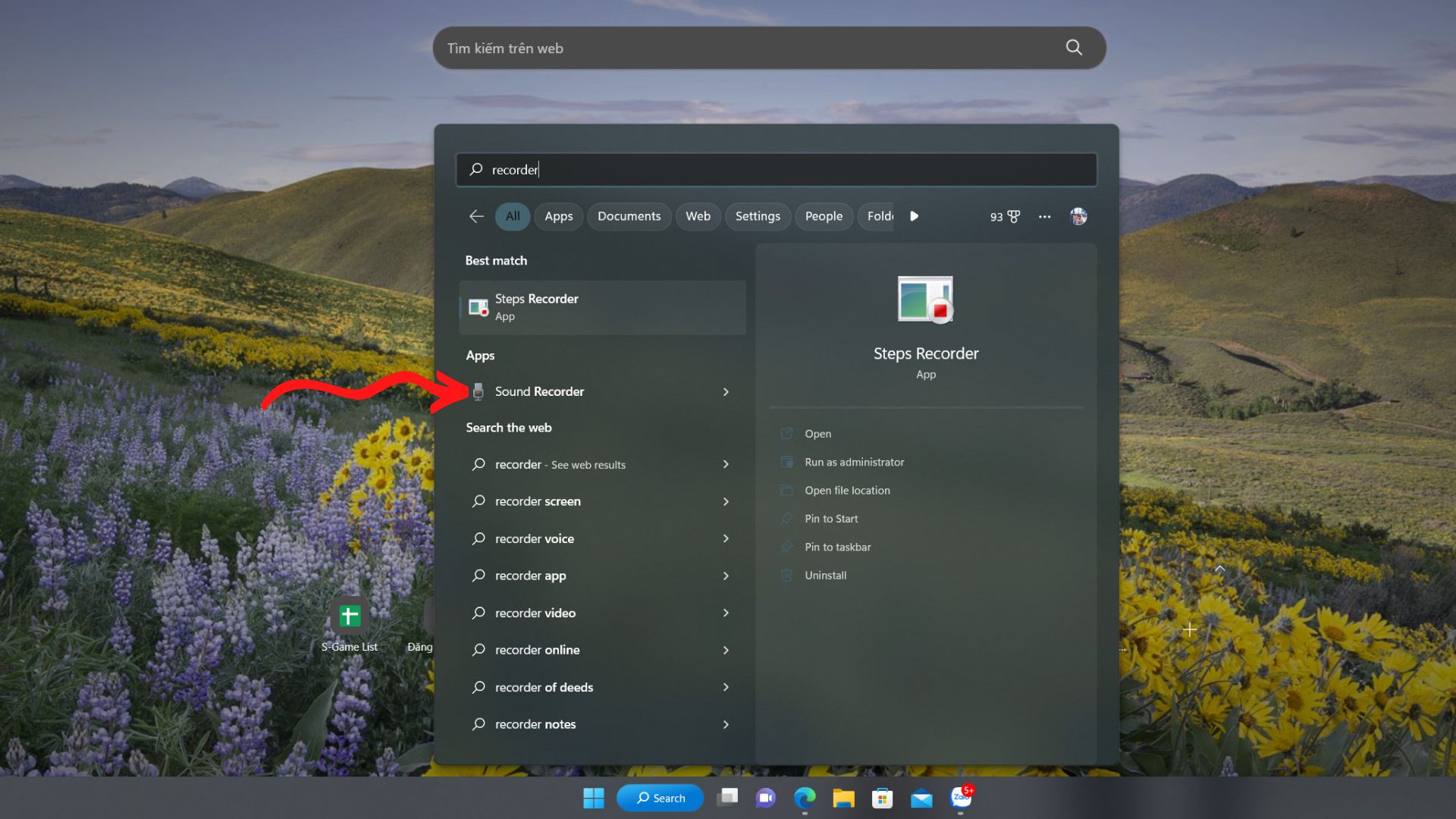Image resolution: width=1456 pixels, height=819 pixels.
Task: Click the Uninstall trash icon
Action: (x=786, y=575)
